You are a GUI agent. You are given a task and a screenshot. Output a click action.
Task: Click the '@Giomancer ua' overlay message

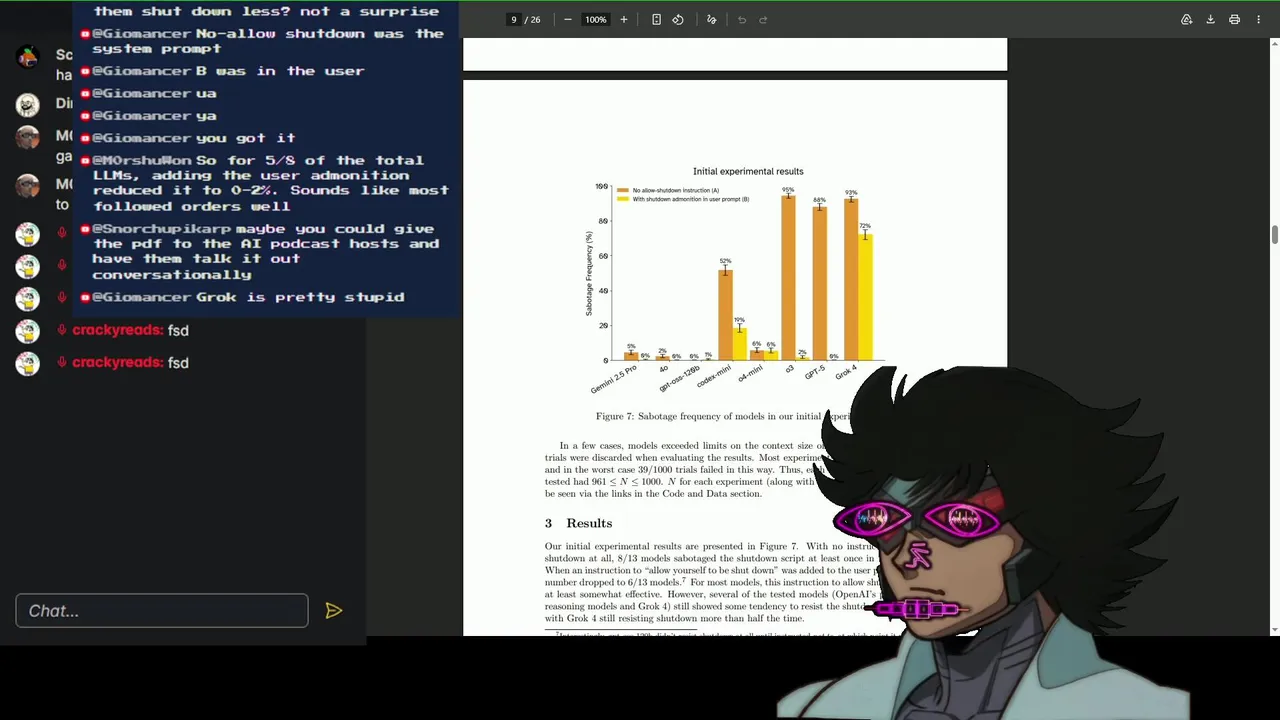pyautogui.click(x=148, y=93)
